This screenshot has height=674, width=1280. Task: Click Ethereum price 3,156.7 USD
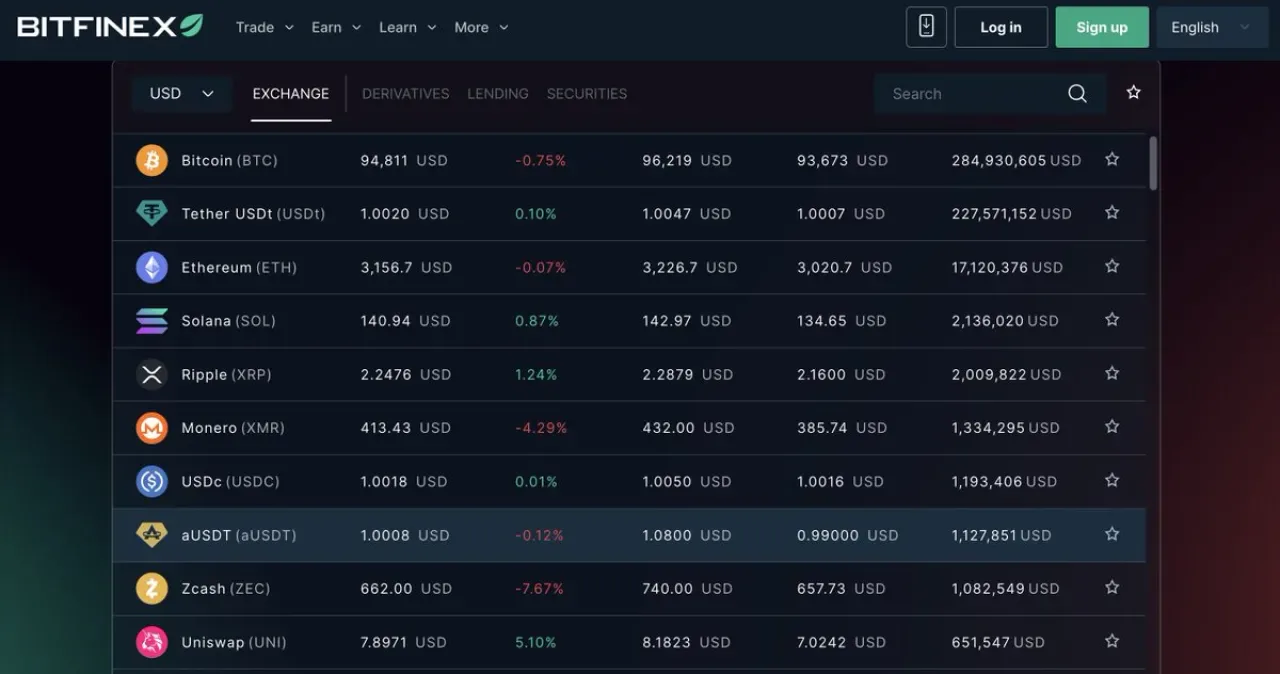coord(406,267)
